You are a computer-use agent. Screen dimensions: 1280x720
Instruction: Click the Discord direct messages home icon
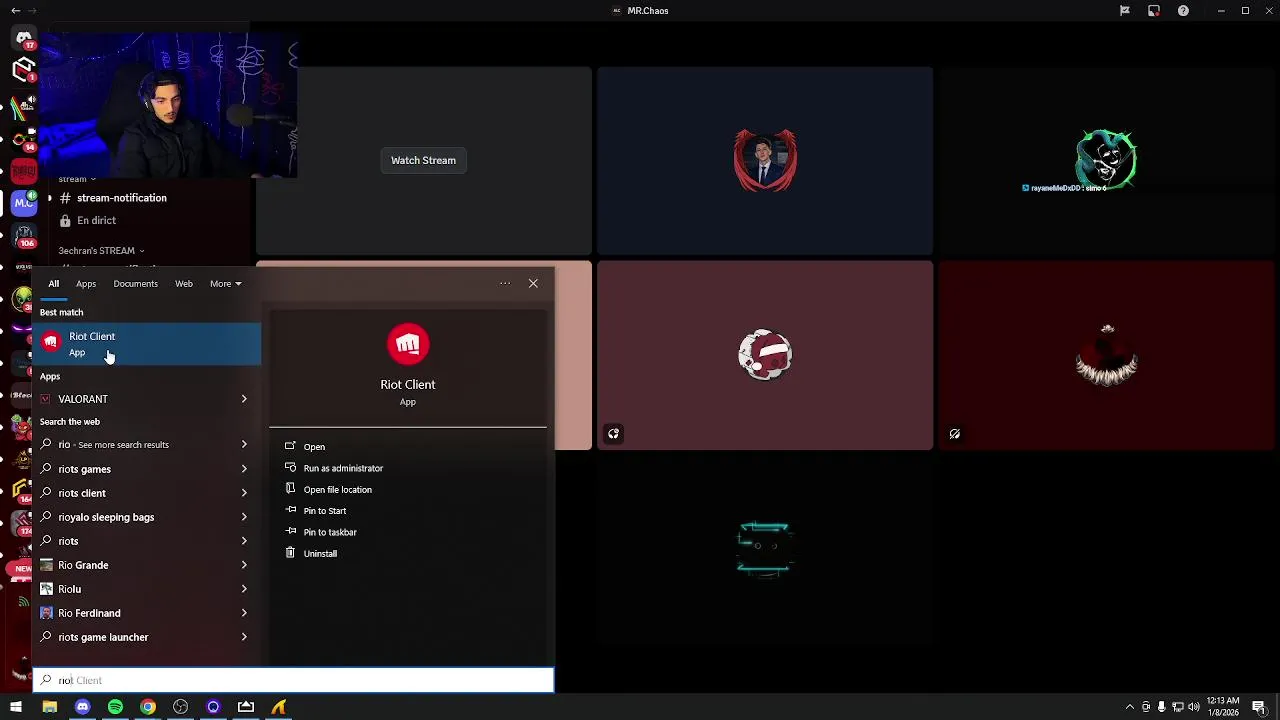pyautogui.click(x=24, y=39)
